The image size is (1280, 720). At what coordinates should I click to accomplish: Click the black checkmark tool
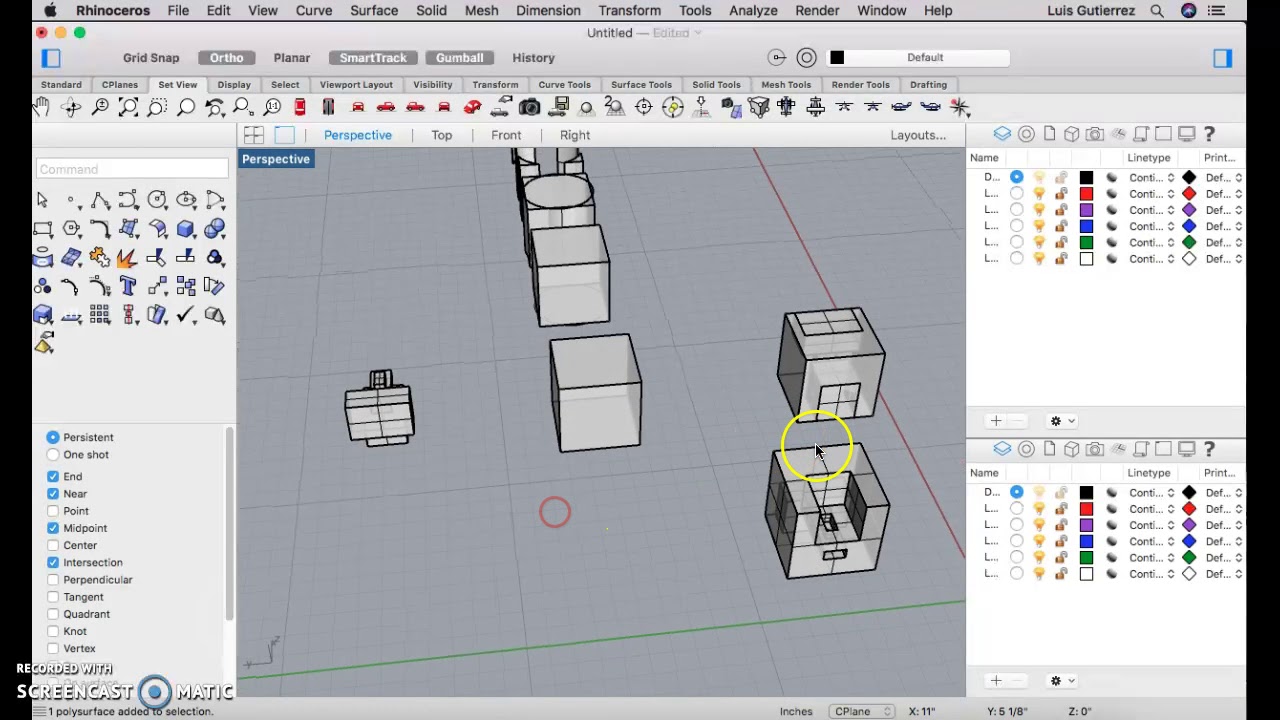click(x=186, y=316)
